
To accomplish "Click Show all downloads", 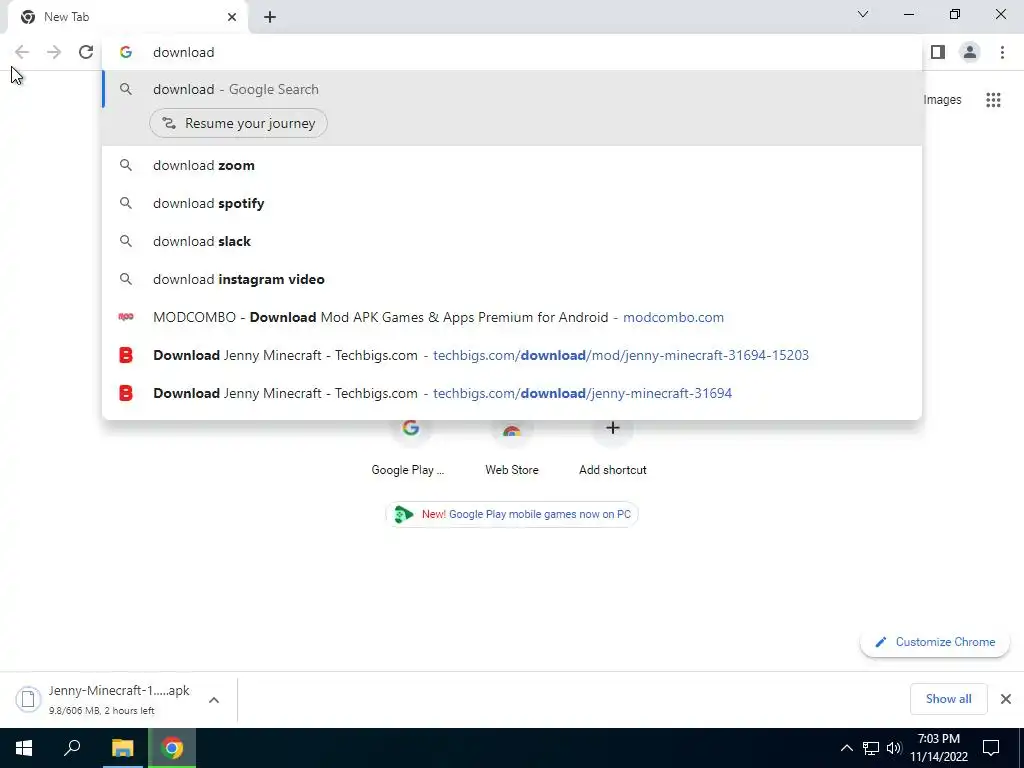I will pos(948,699).
